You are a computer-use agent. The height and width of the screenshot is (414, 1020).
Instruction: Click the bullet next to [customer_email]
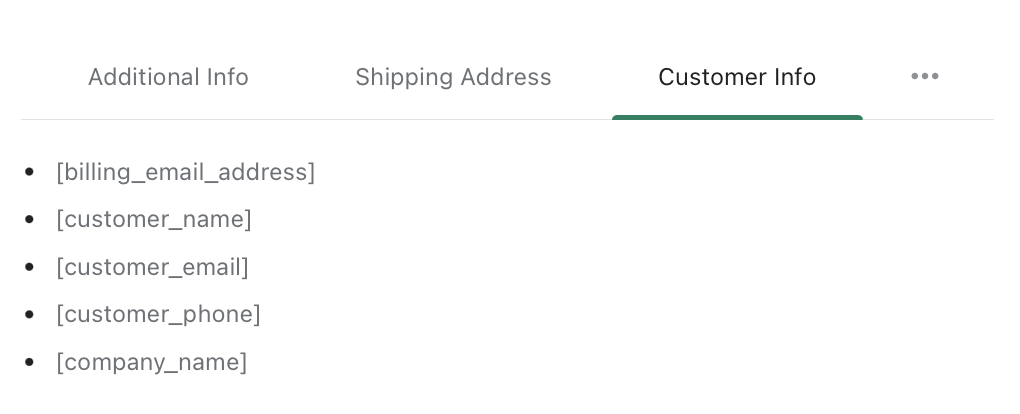(30, 268)
